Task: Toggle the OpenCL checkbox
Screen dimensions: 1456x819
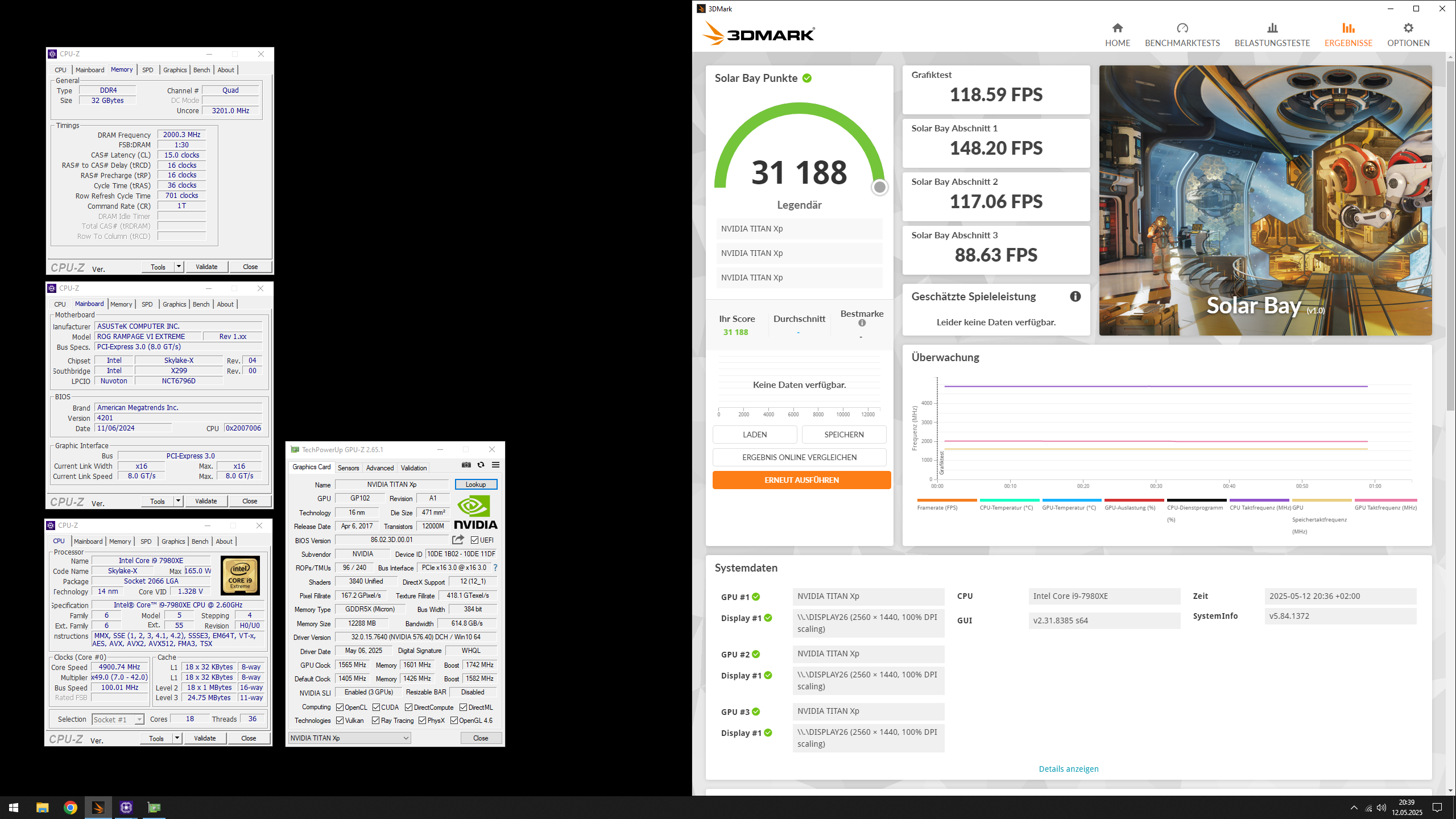Action: point(340,707)
